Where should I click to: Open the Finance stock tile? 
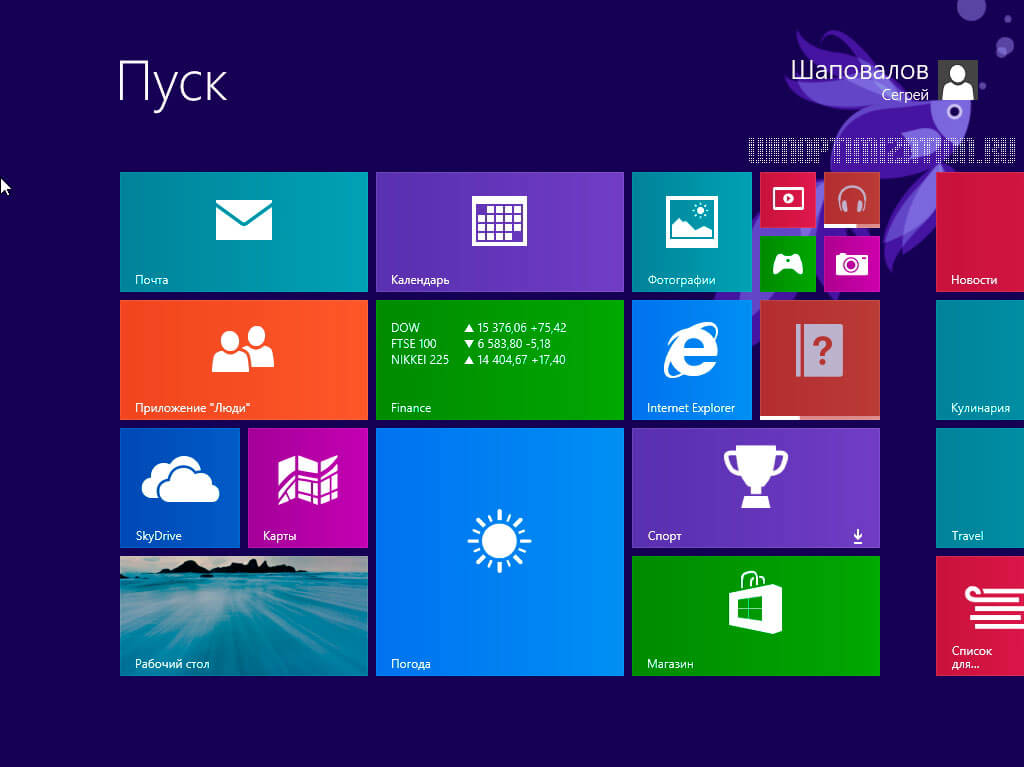pos(499,359)
